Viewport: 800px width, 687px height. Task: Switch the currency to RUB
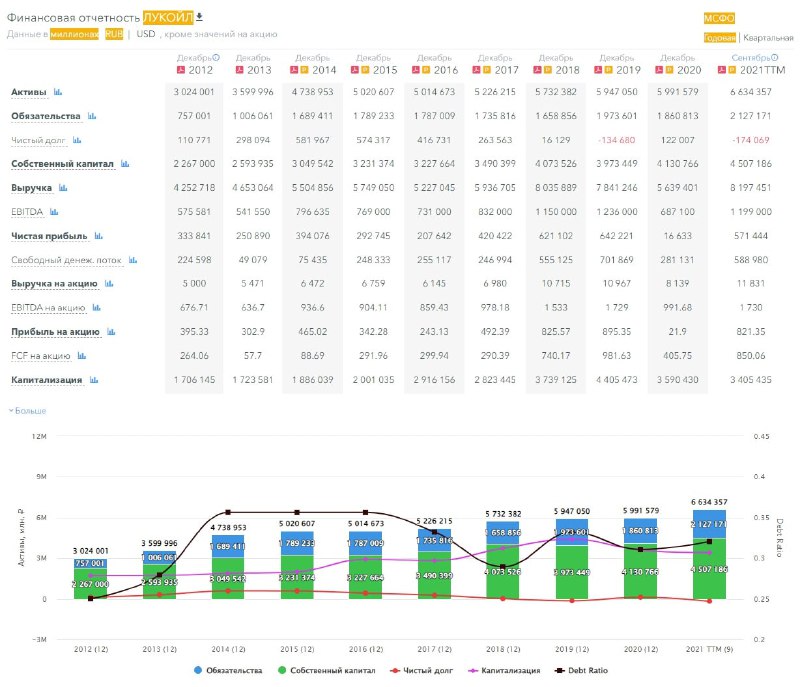[x=114, y=34]
